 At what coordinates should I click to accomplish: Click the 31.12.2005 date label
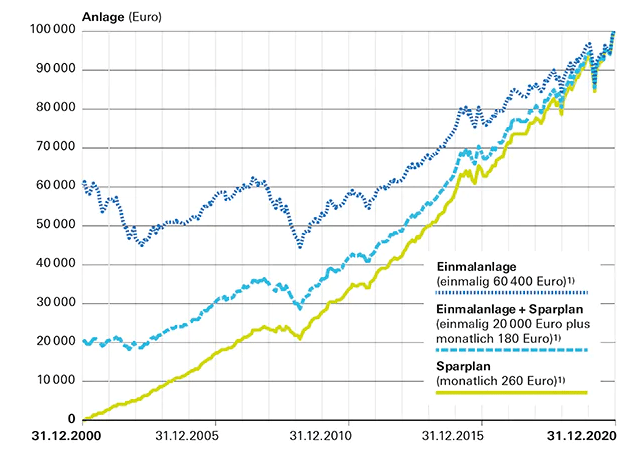[x=187, y=436]
